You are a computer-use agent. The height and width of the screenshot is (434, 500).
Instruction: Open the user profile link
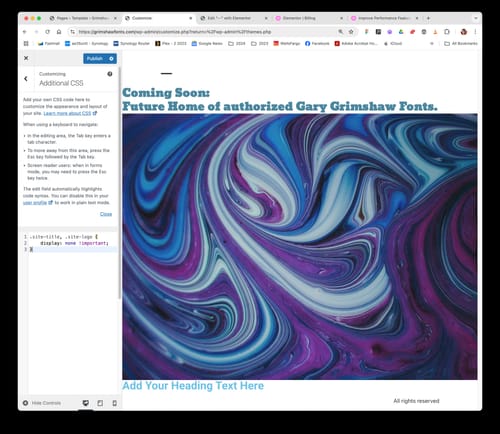tap(38, 202)
